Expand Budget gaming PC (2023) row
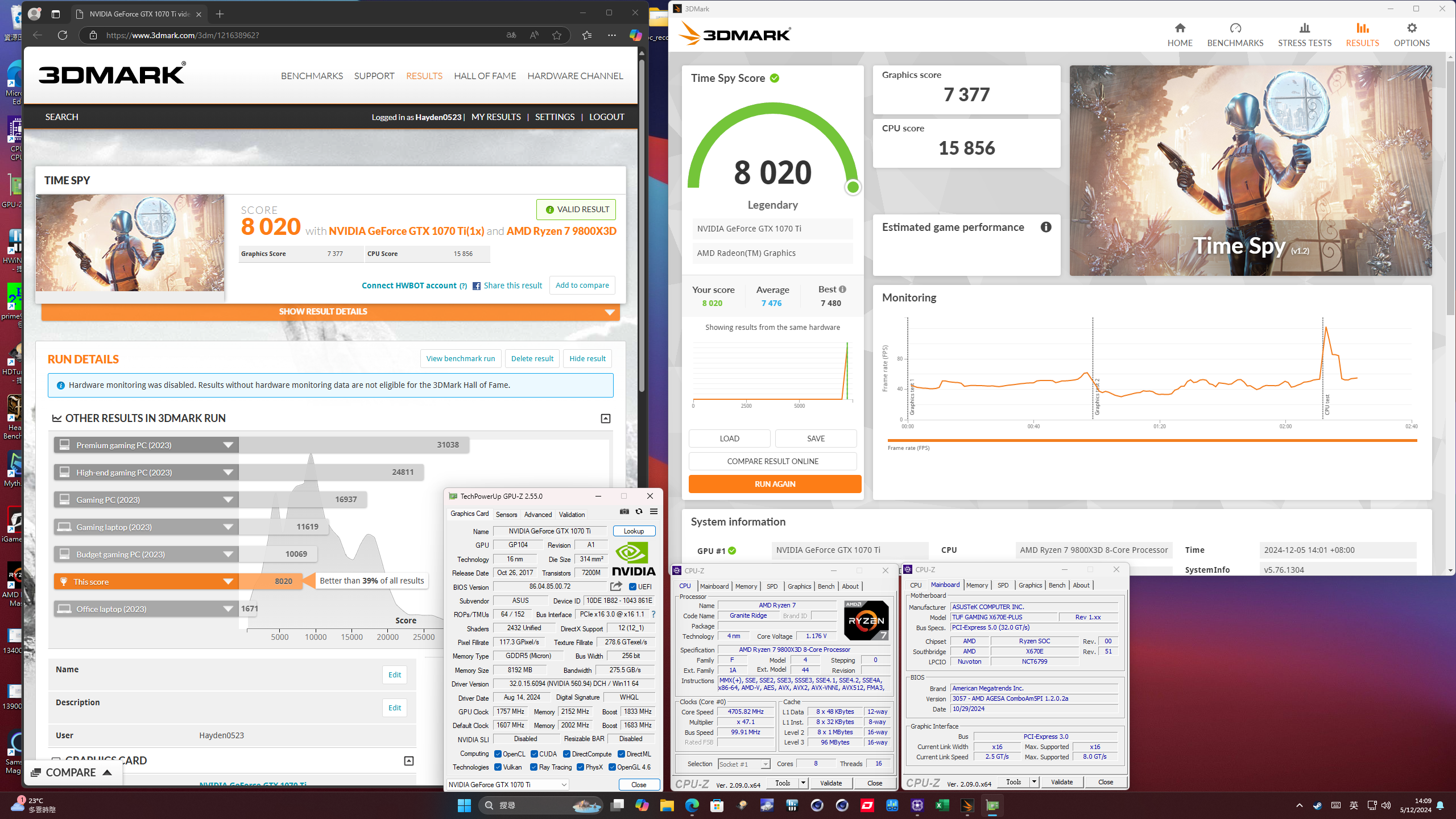 [x=228, y=555]
